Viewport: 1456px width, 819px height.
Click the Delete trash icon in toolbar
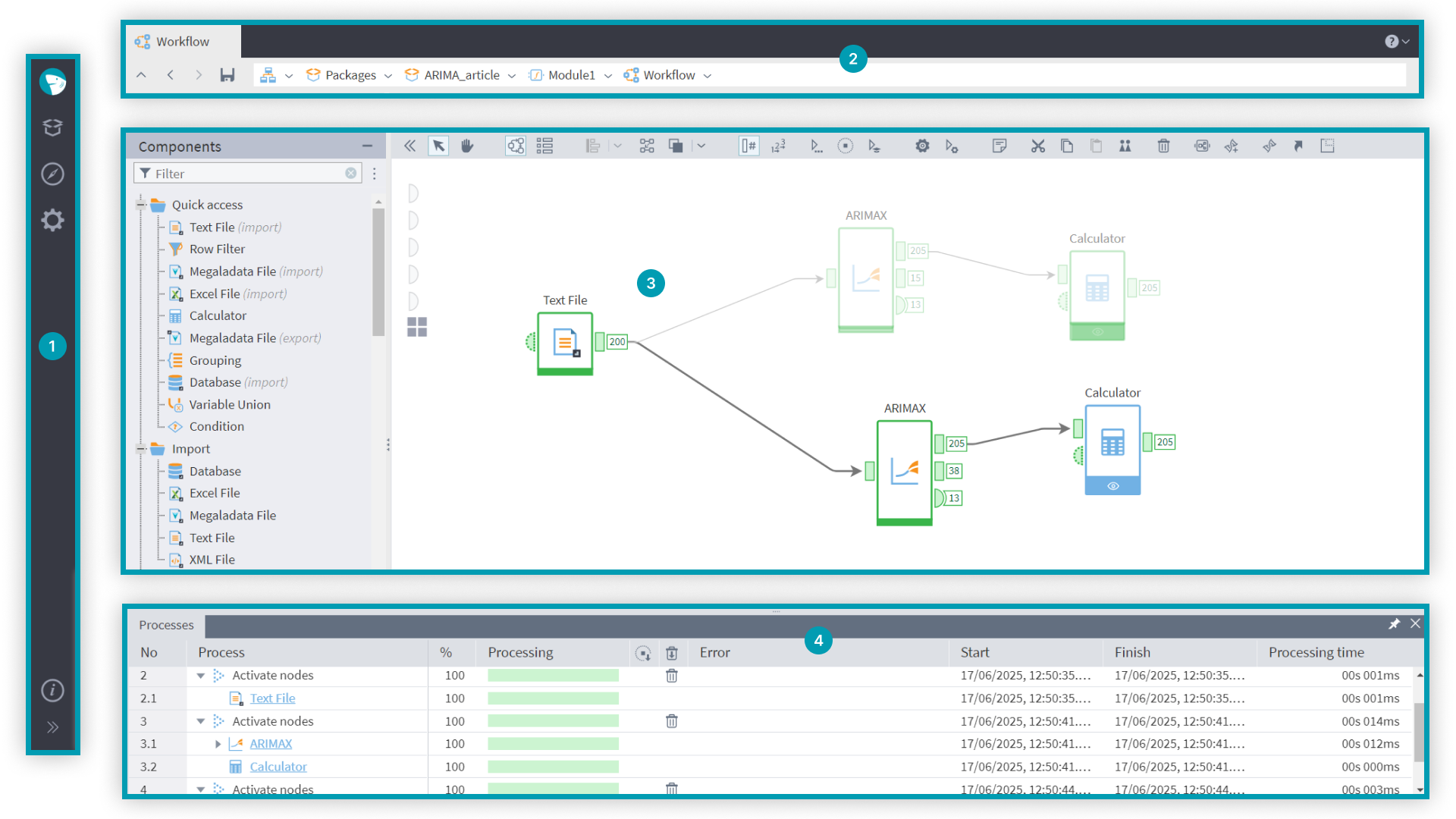click(x=1163, y=146)
